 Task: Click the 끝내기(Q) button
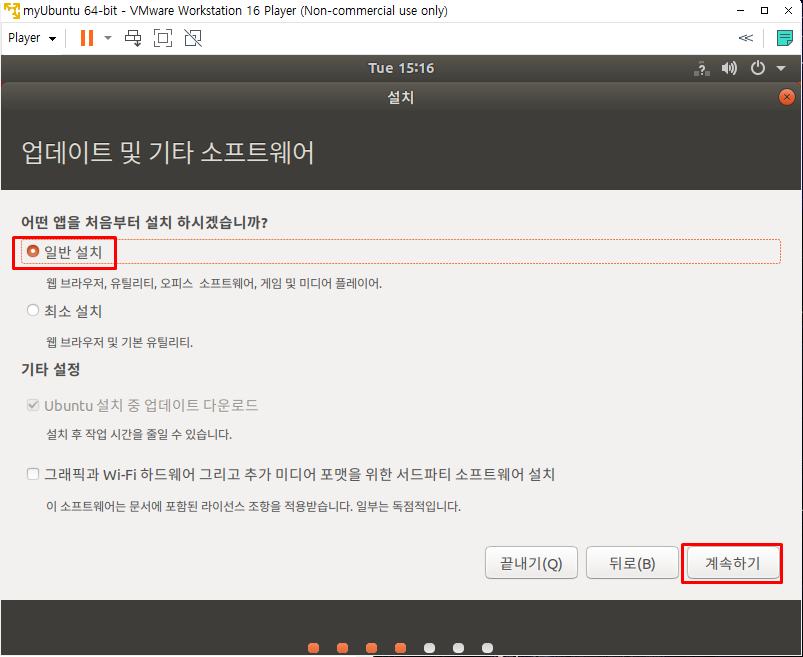(x=531, y=563)
